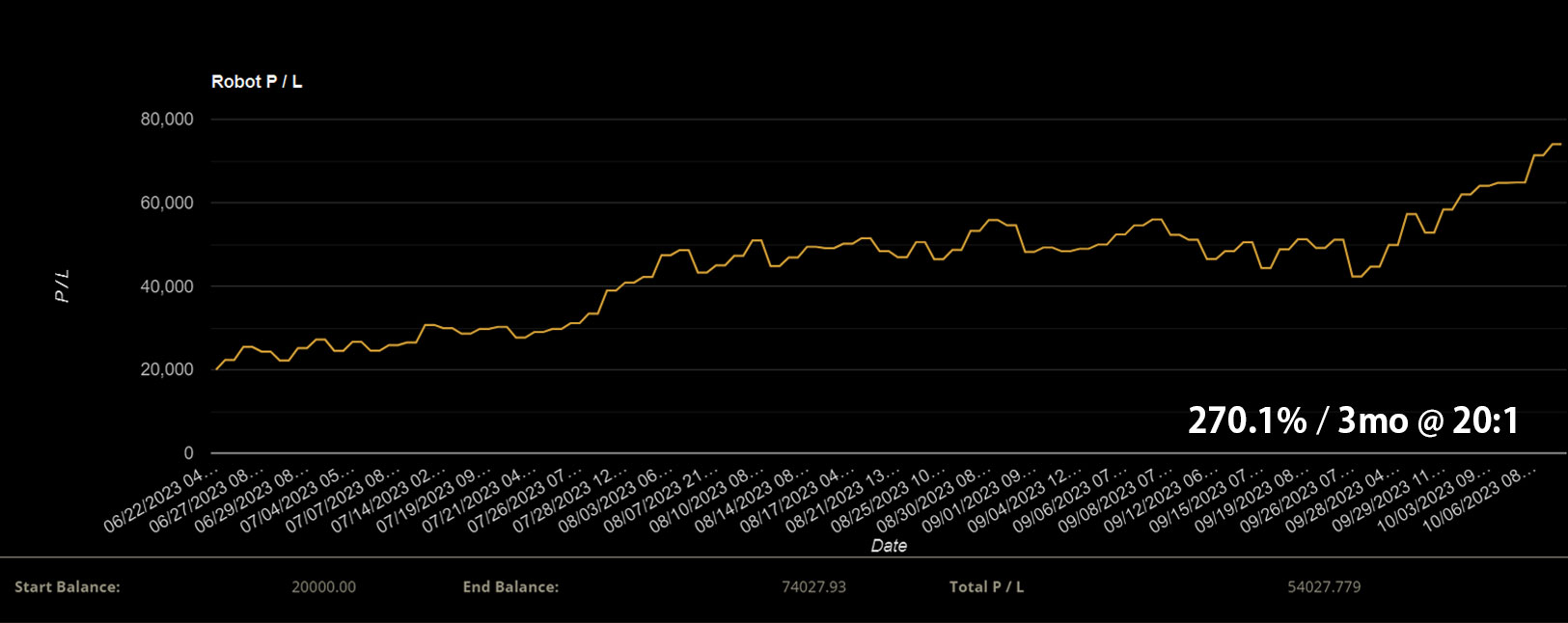Select the 09/12/2023 date label
This screenshot has height=623, width=1568.
point(1159,501)
